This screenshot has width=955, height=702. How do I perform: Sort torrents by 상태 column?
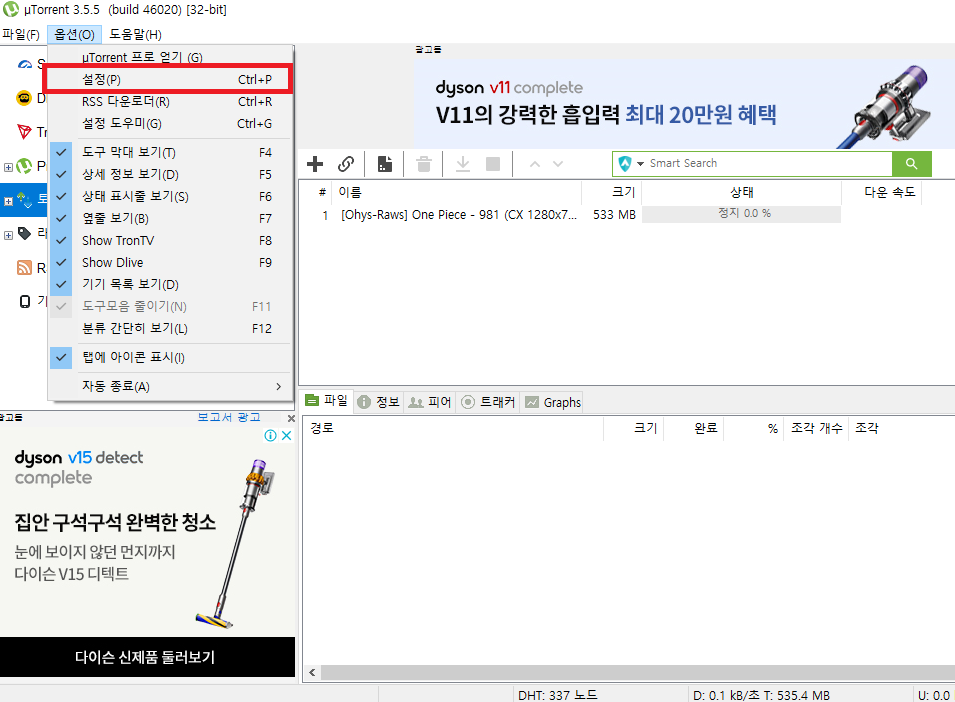[741, 192]
